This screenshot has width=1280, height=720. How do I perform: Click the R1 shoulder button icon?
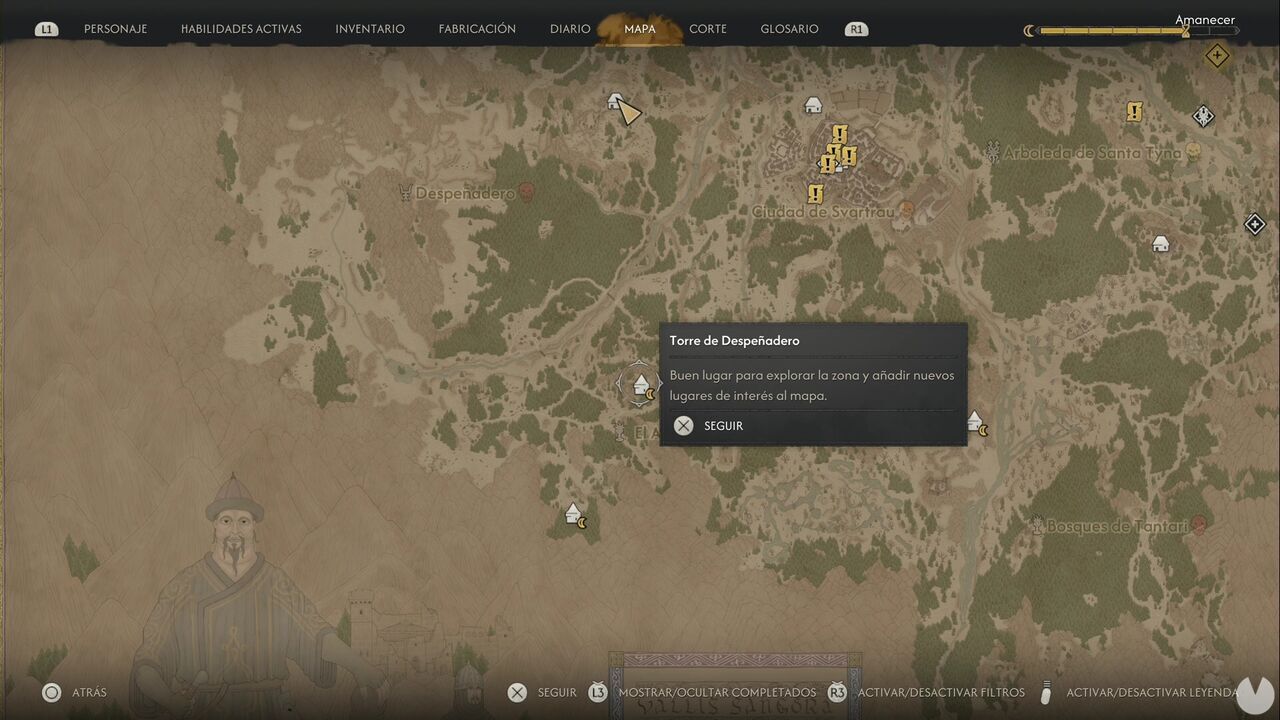(856, 29)
